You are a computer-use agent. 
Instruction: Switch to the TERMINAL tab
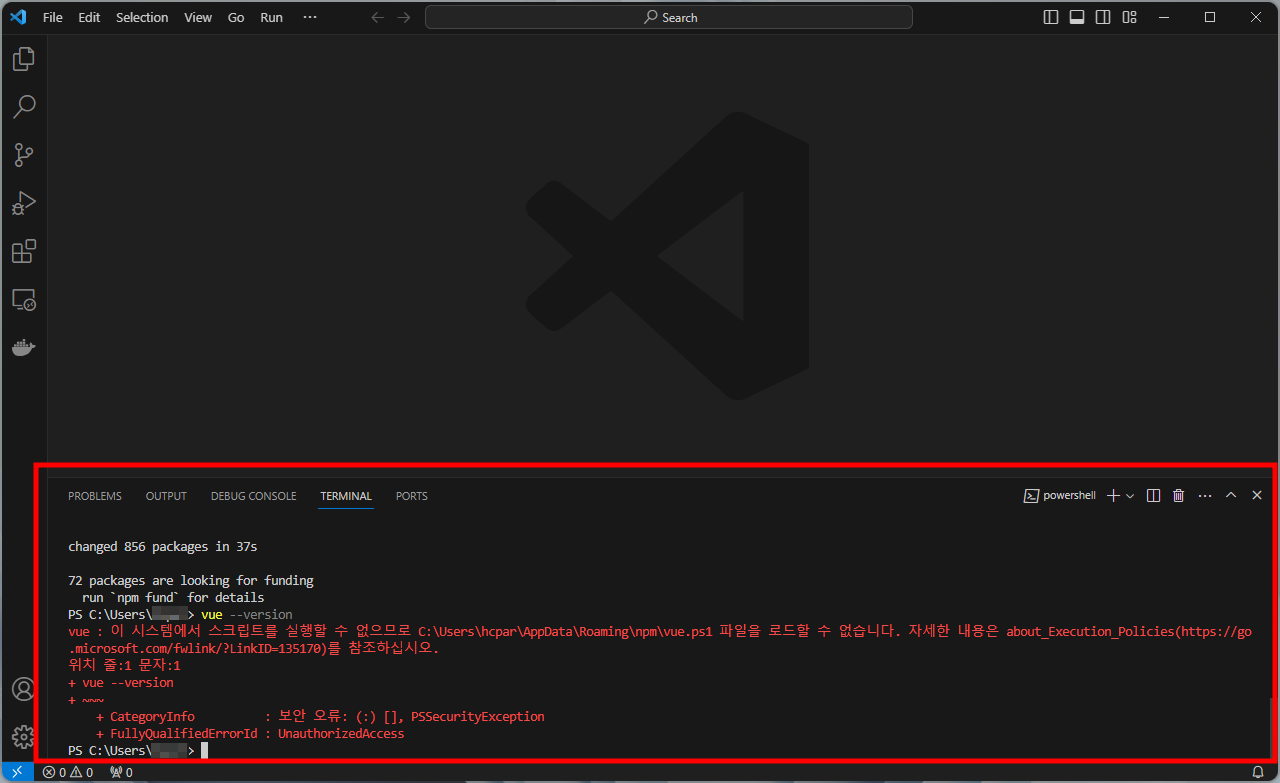pyautogui.click(x=346, y=496)
